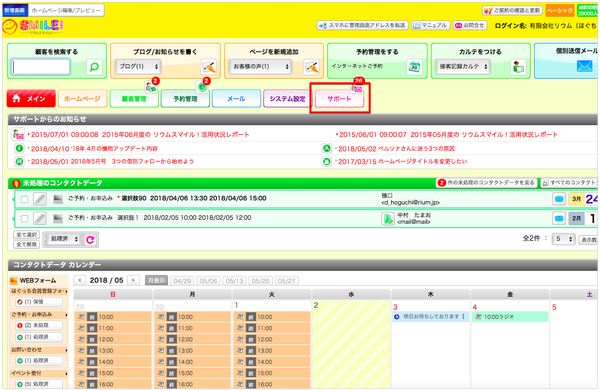This screenshot has width=600, height=391.
Task: Expand the ご予約・お申込み sidebar section
Action: pyautogui.click(x=39, y=315)
